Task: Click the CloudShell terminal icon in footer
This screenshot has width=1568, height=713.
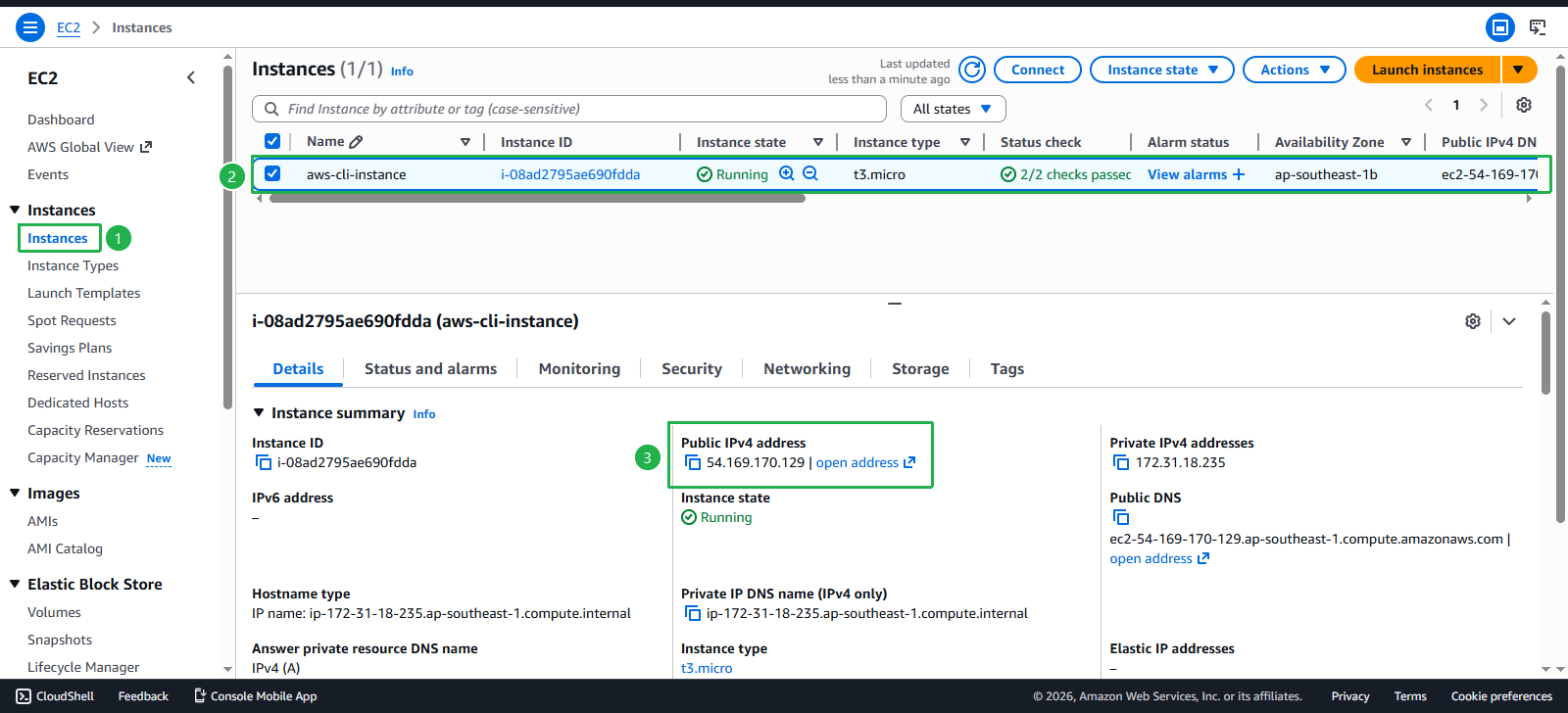Action: click(x=25, y=696)
